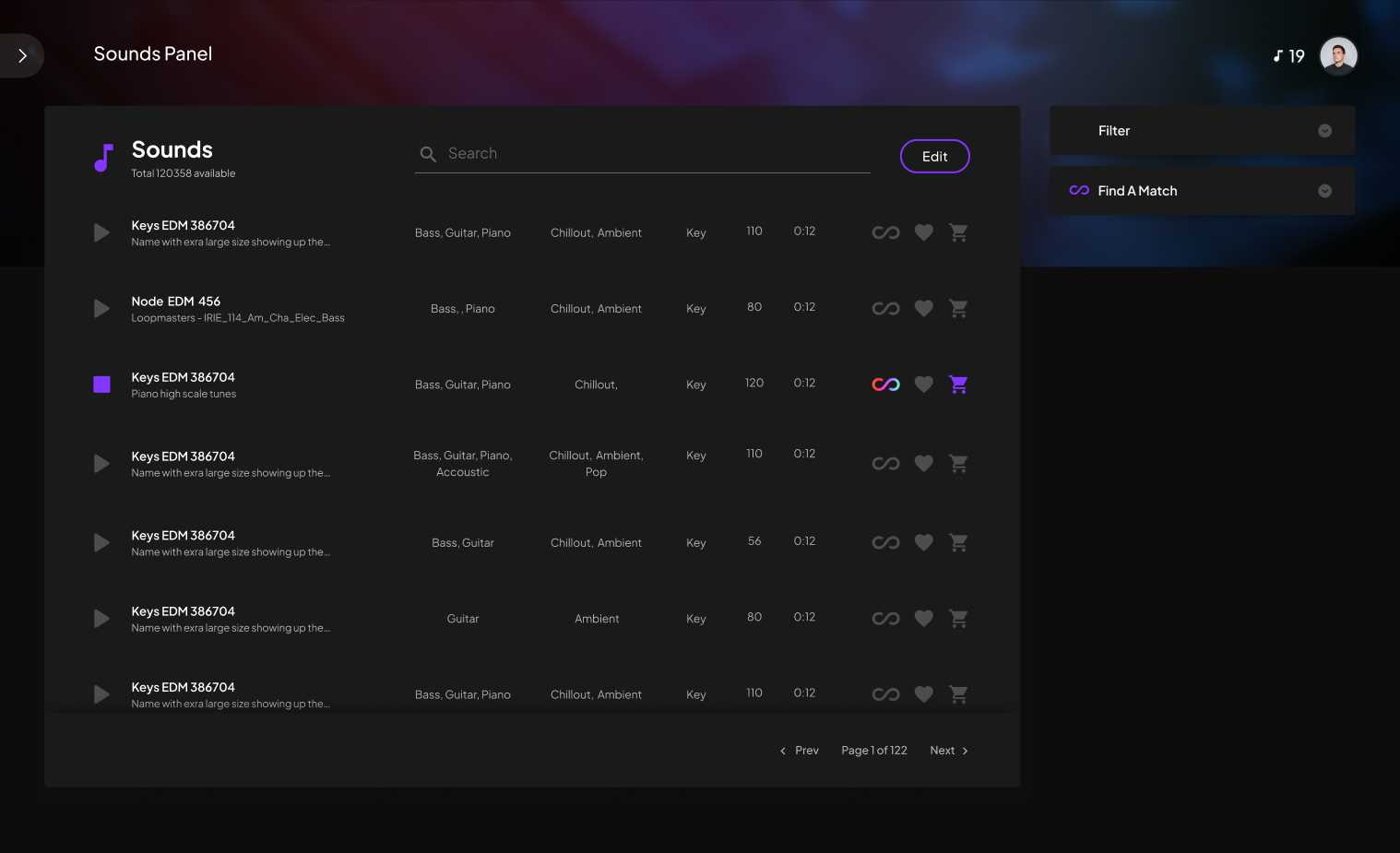Click match icon on Accoustic Pop row
The image size is (1400, 853).
tap(885, 463)
